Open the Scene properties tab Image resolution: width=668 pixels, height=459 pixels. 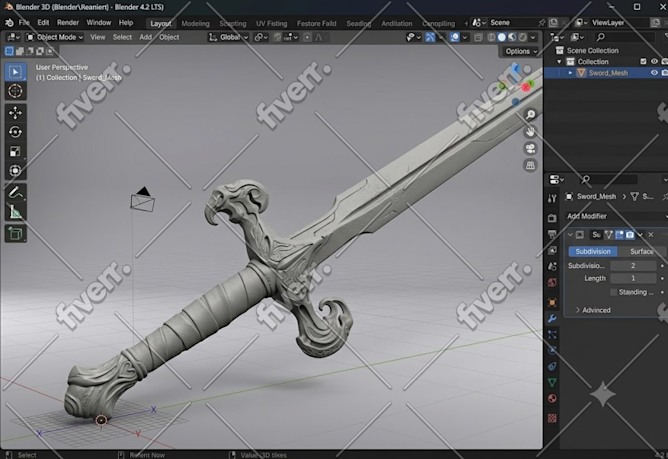pos(552,266)
